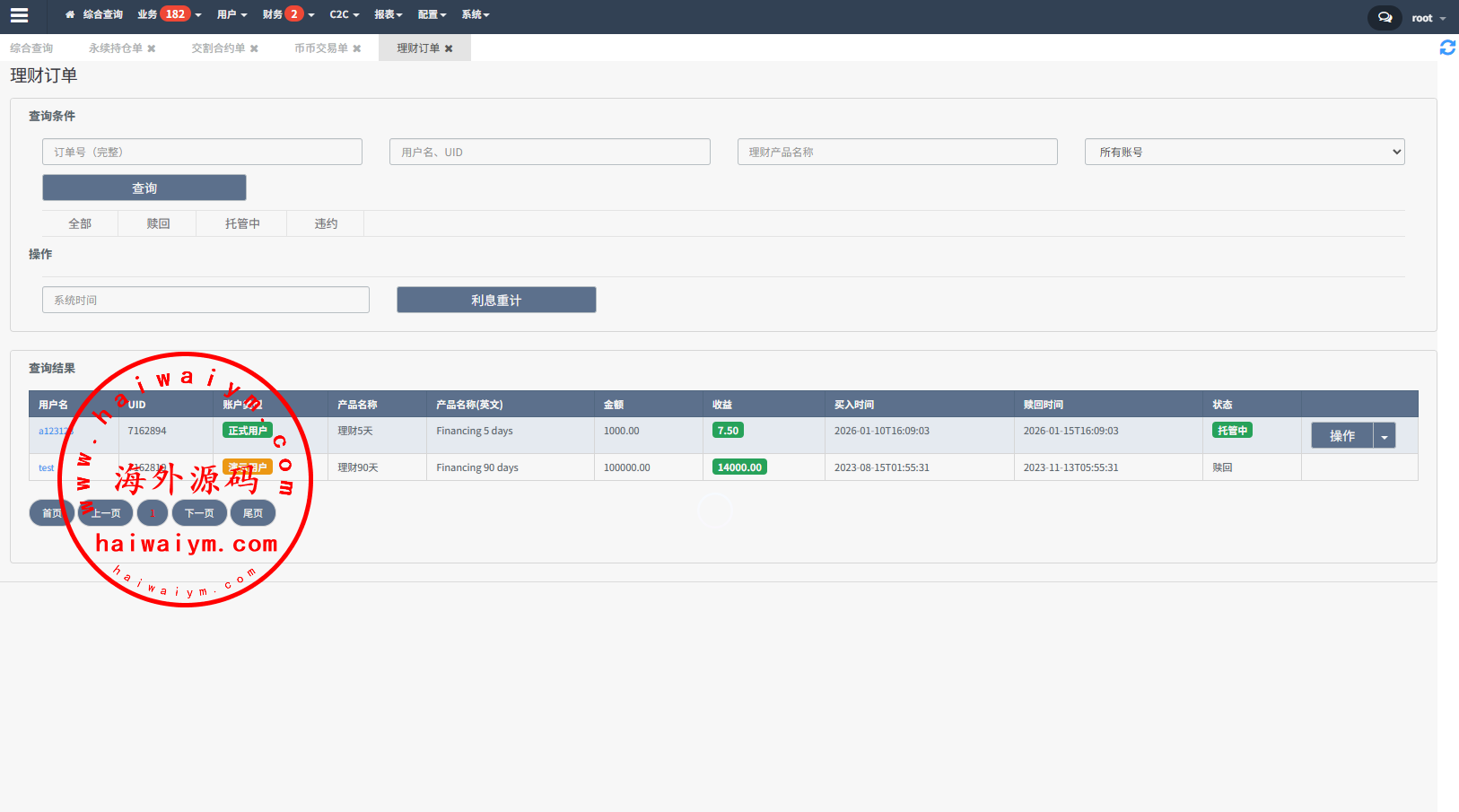The image size is (1459, 812).
Task: Focus the 订单号 input field
Action: pos(202,152)
